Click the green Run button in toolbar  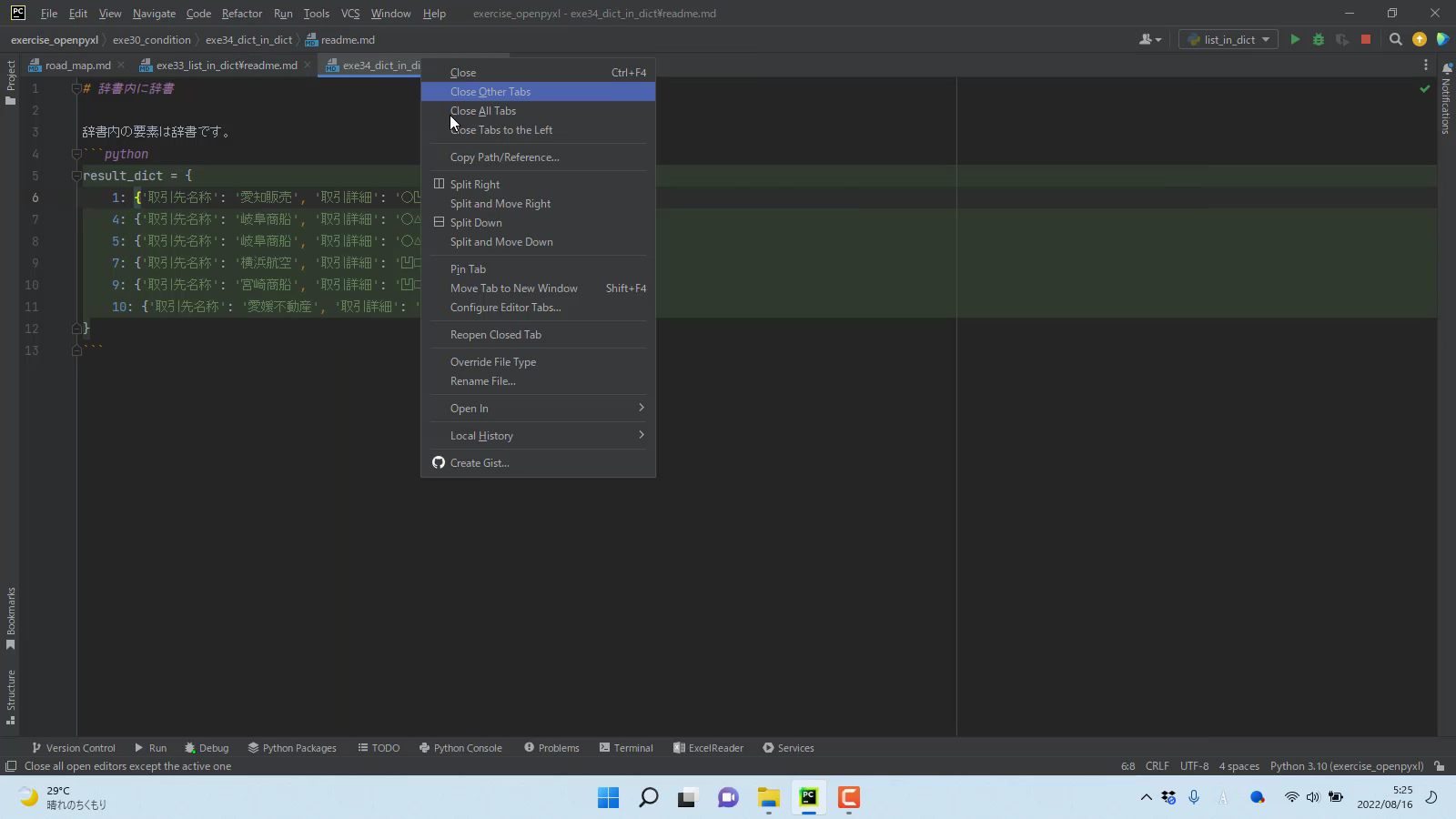[1295, 39]
